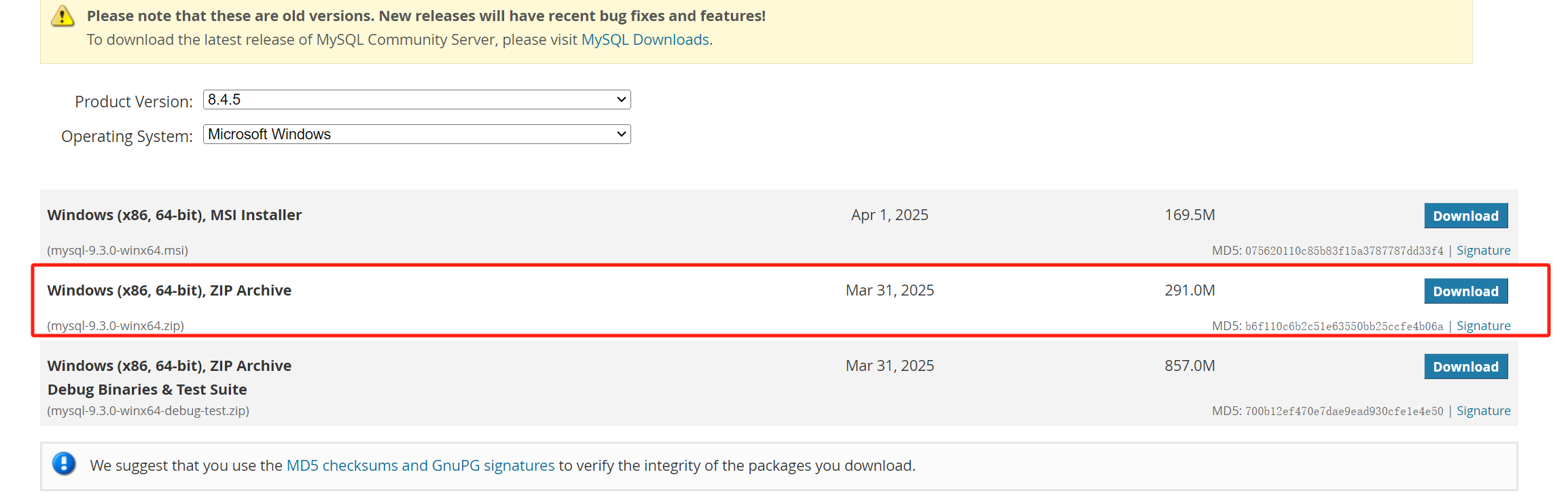Screen dimensions: 1568x500
Task: Open the MySQL Downloads link
Action: click(645, 39)
